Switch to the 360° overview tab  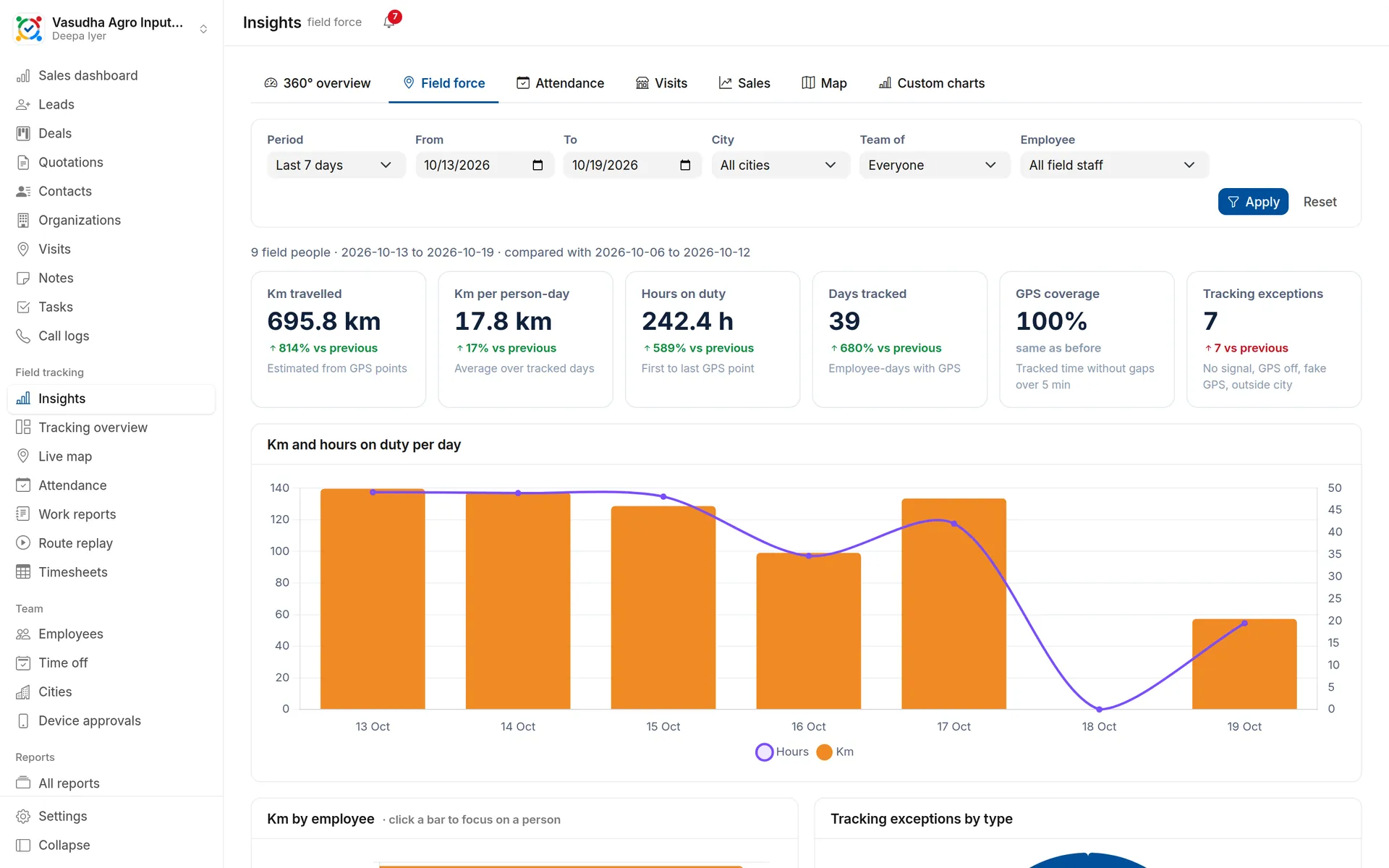coord(318,83)
